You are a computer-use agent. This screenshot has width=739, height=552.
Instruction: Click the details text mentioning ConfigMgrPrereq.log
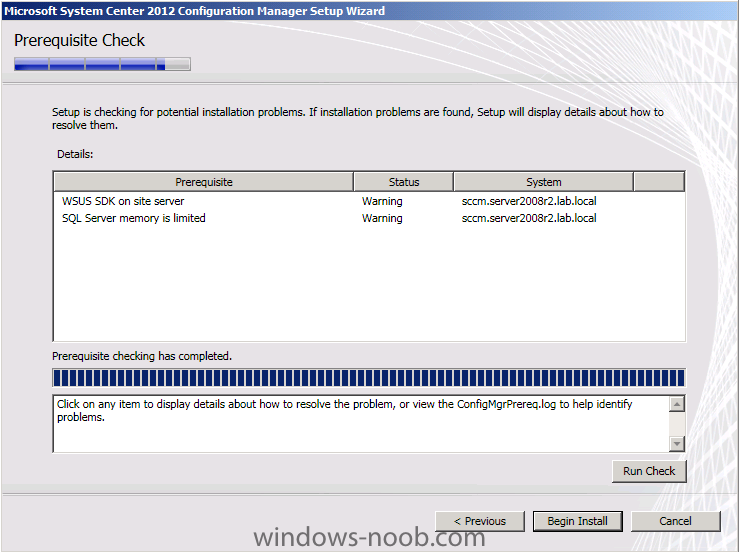345,411
